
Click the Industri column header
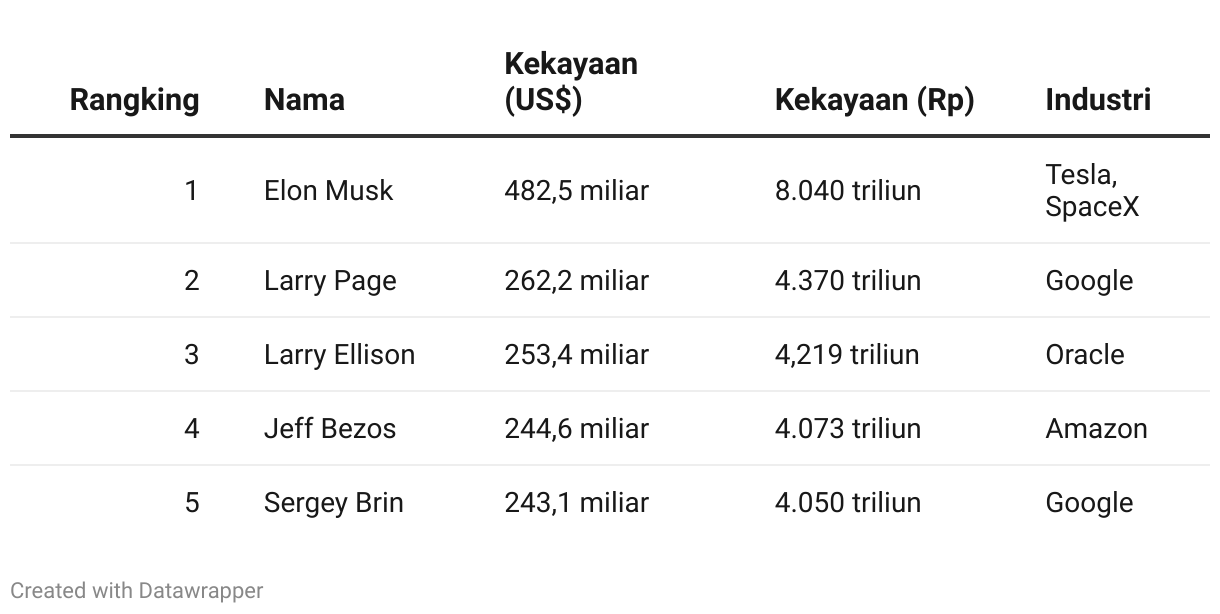[x=1098, y=100]
